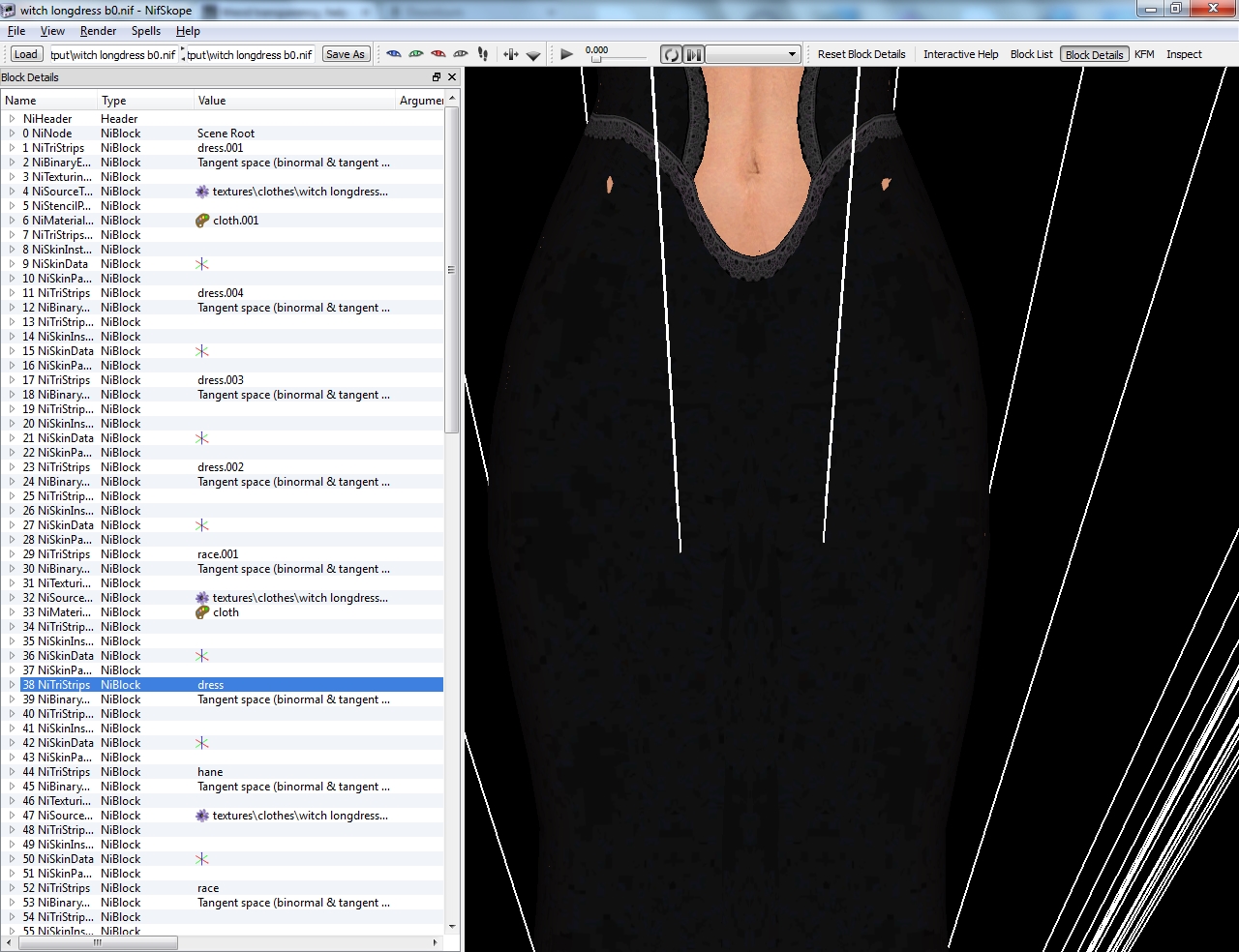Switch to Front view with green eye icon
Viewport: 1239px width, 952px height.
click(416, 54)
